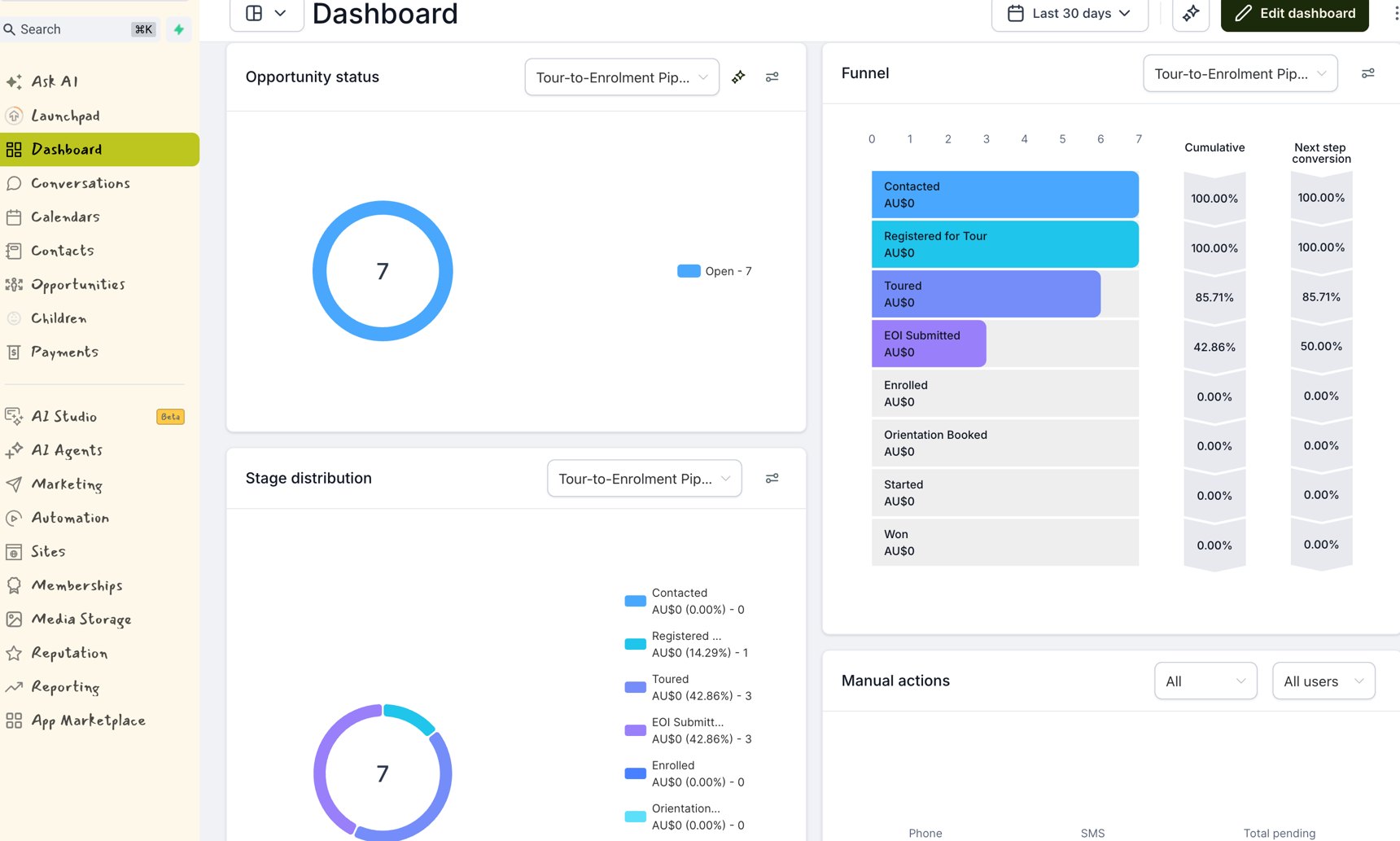Open Funnel pipeline dropdown

[x=1240, y=74]
